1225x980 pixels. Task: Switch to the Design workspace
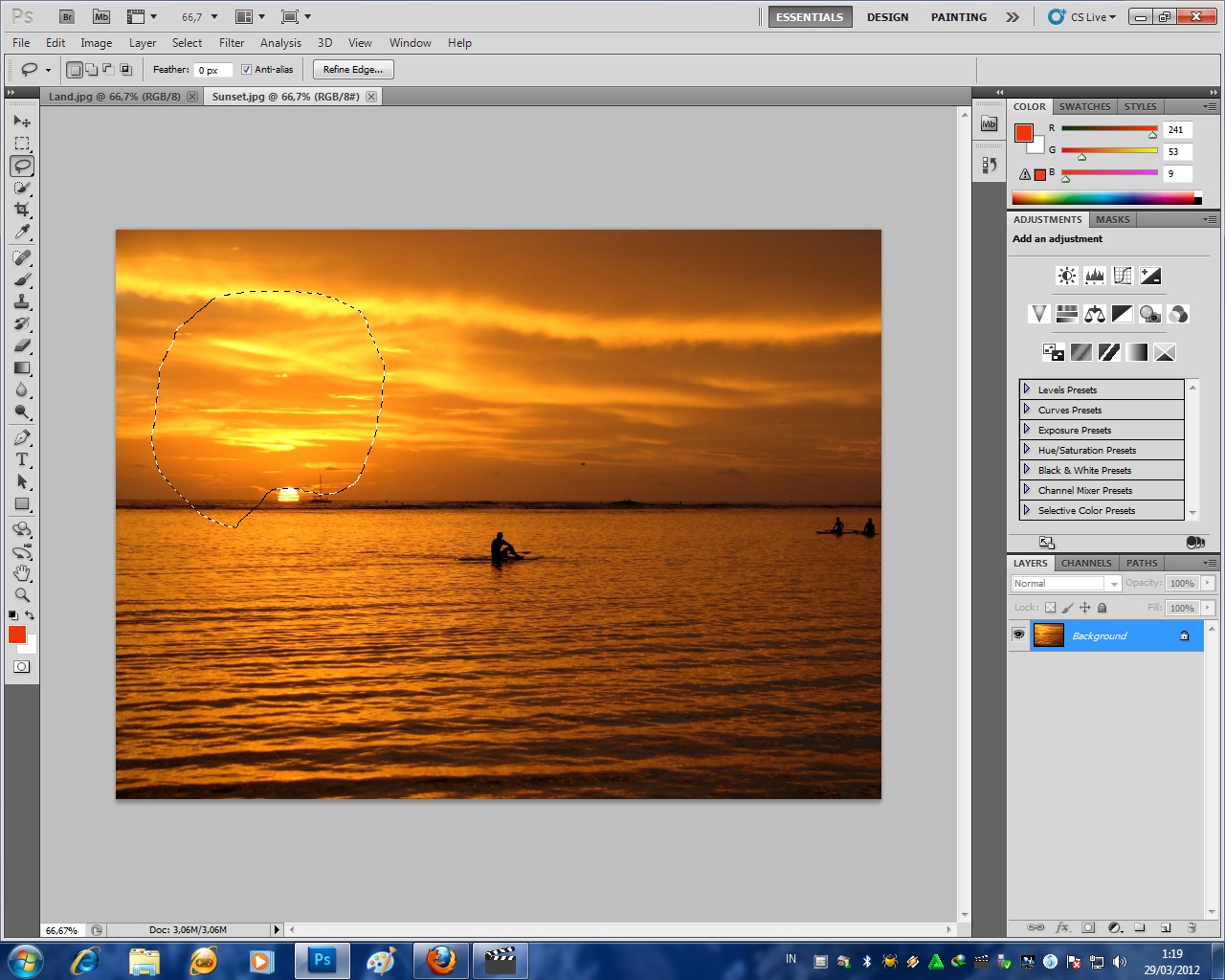pos(888,17)
